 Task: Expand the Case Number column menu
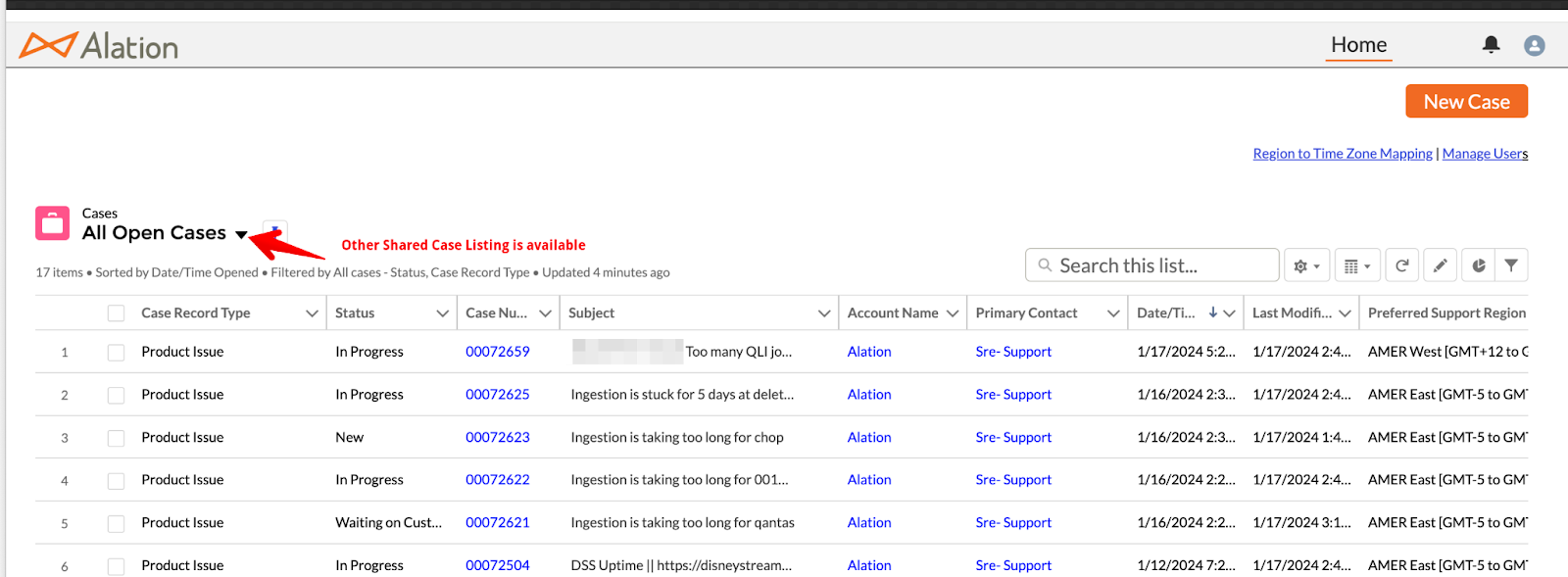pos(545,313)
